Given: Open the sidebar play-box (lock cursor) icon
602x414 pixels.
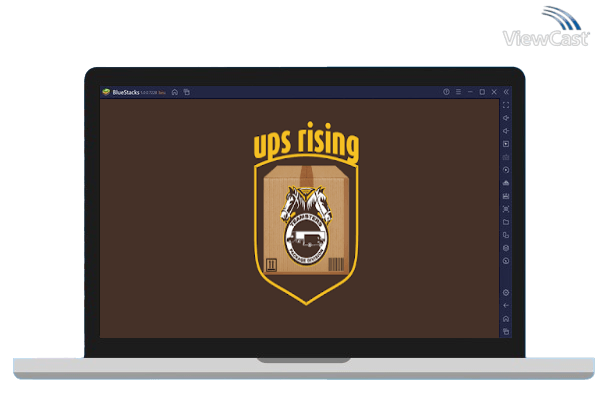Looking at the screenshot, I should 506,144.
